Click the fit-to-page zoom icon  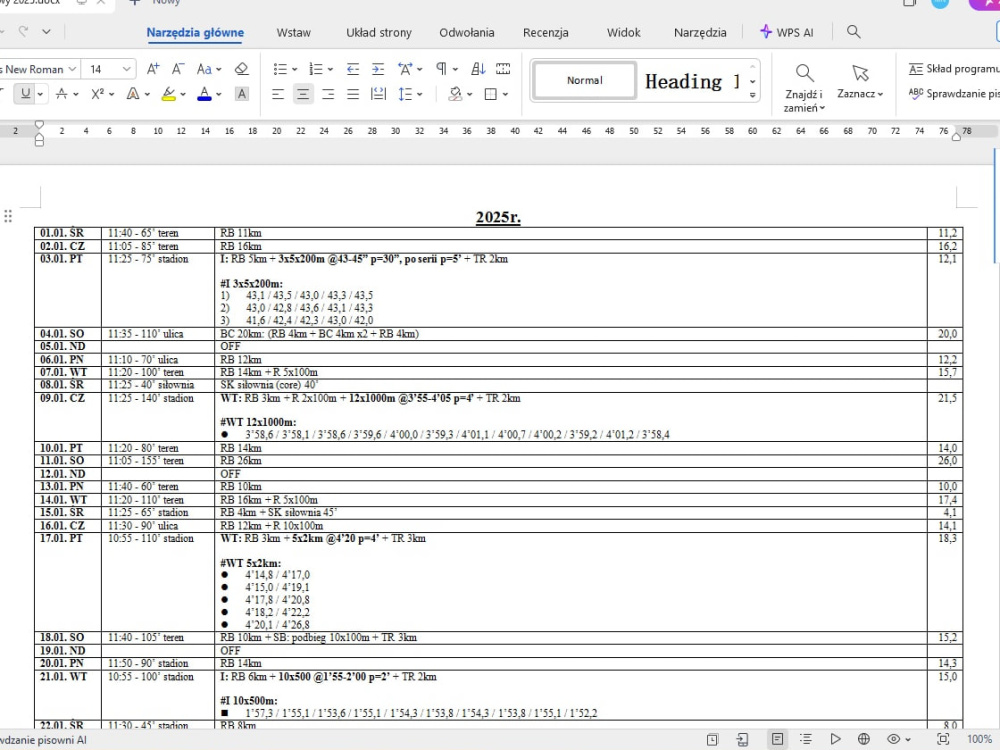[x=943, y=739]
